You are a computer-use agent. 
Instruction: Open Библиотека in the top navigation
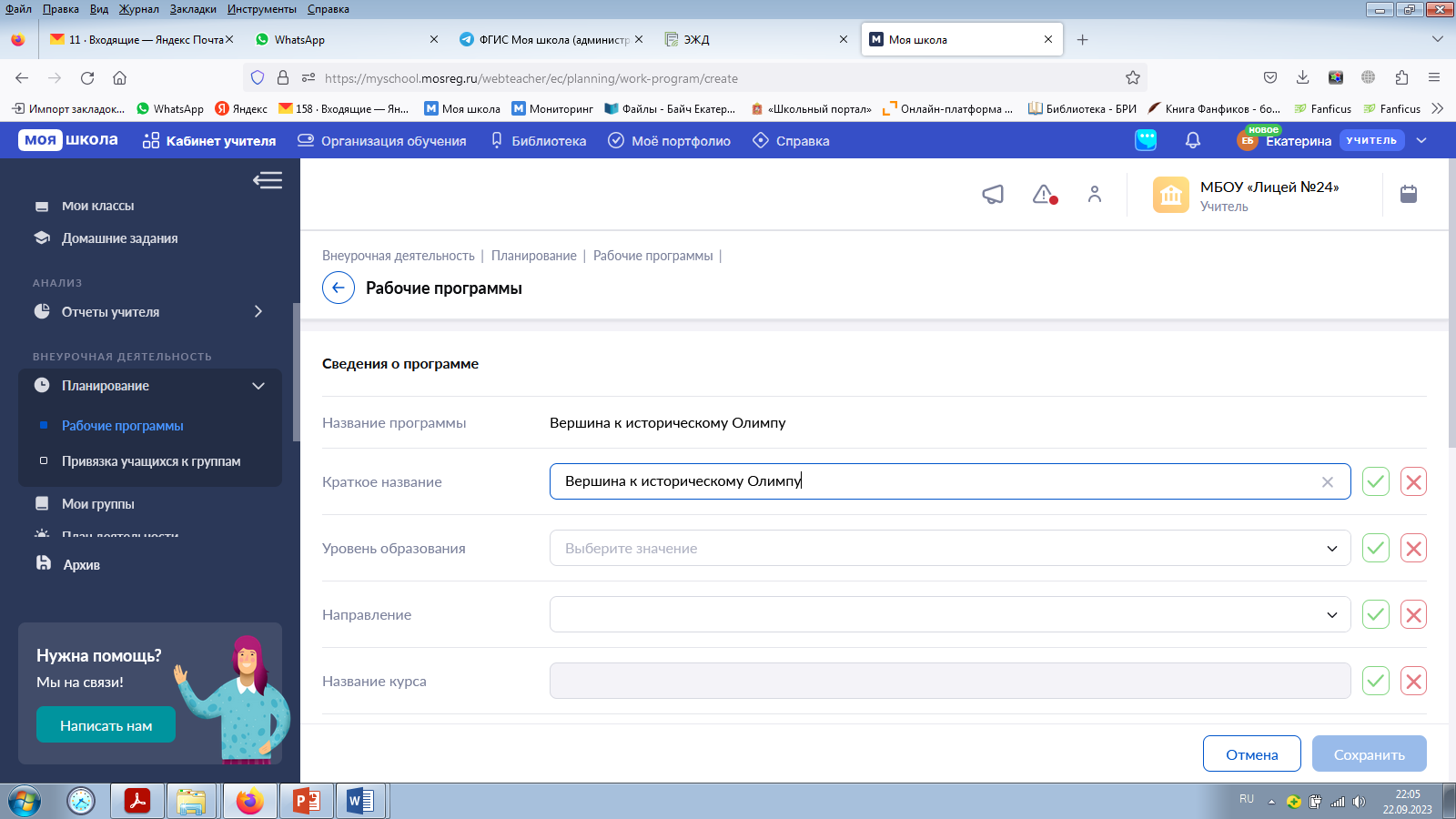click(538, 141)
